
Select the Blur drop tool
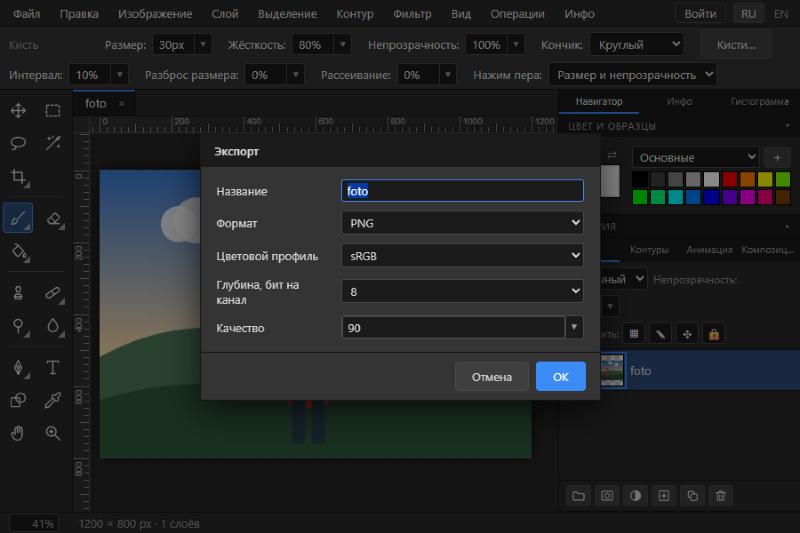(x=54, y=326)
